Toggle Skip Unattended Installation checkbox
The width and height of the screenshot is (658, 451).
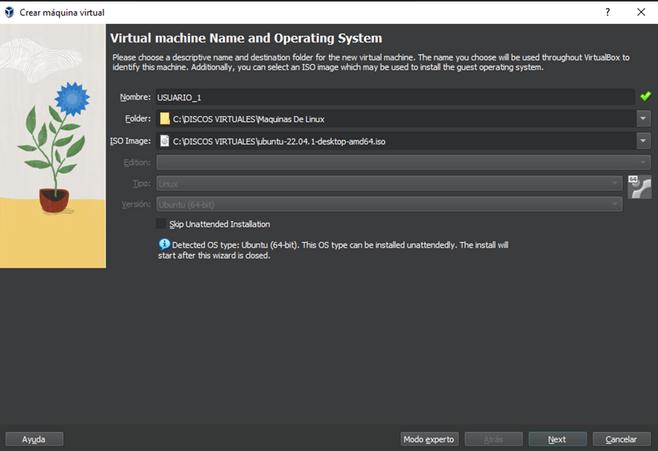[161, 224]
